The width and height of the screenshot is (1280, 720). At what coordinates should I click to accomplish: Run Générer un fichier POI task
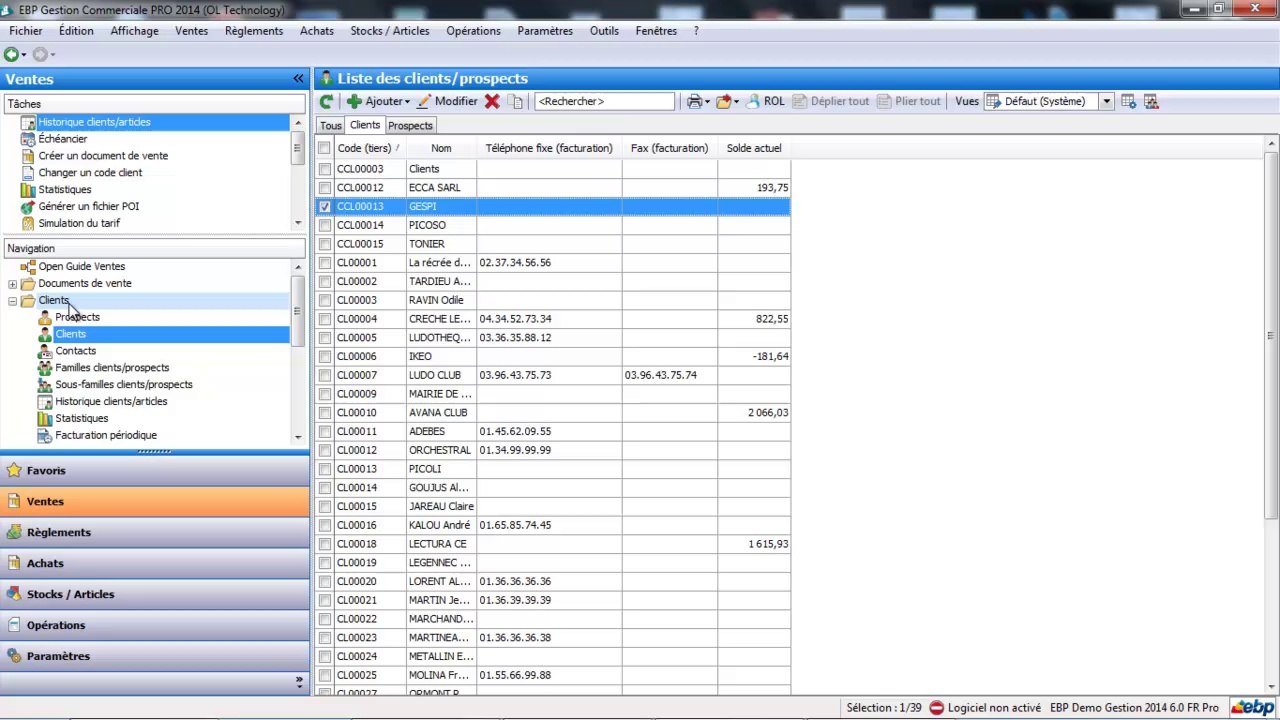pos(89,207)
